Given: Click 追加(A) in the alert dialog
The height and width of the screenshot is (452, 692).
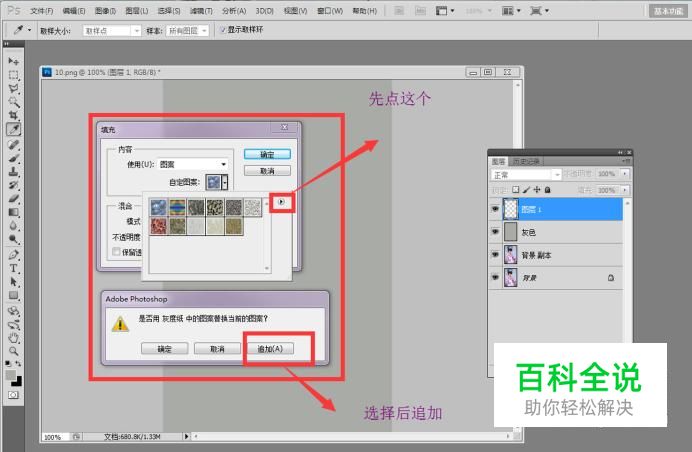Looking at the screenshot, I should point(270,349).
